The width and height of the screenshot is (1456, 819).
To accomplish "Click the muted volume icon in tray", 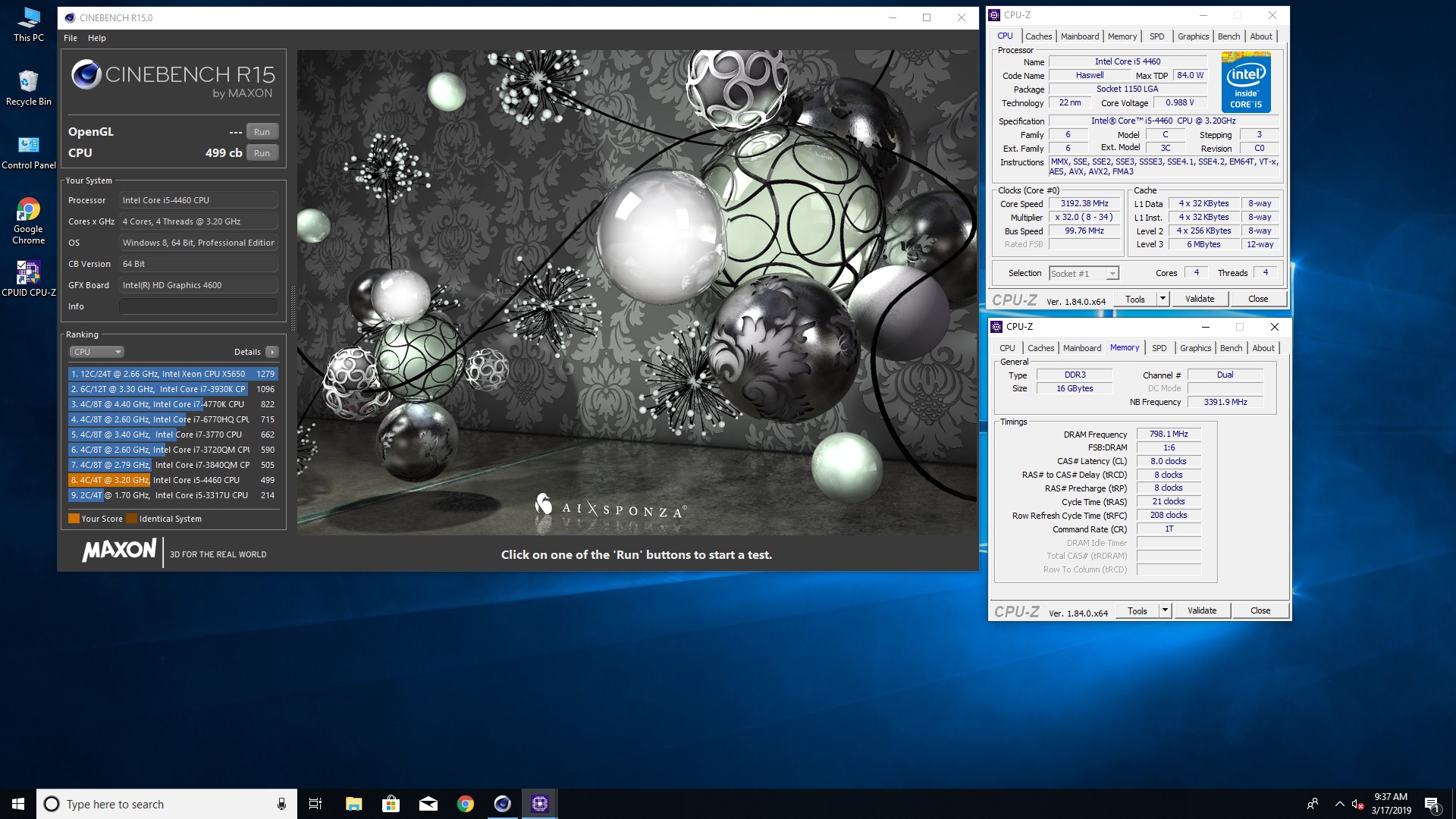I will (1357, 804).
